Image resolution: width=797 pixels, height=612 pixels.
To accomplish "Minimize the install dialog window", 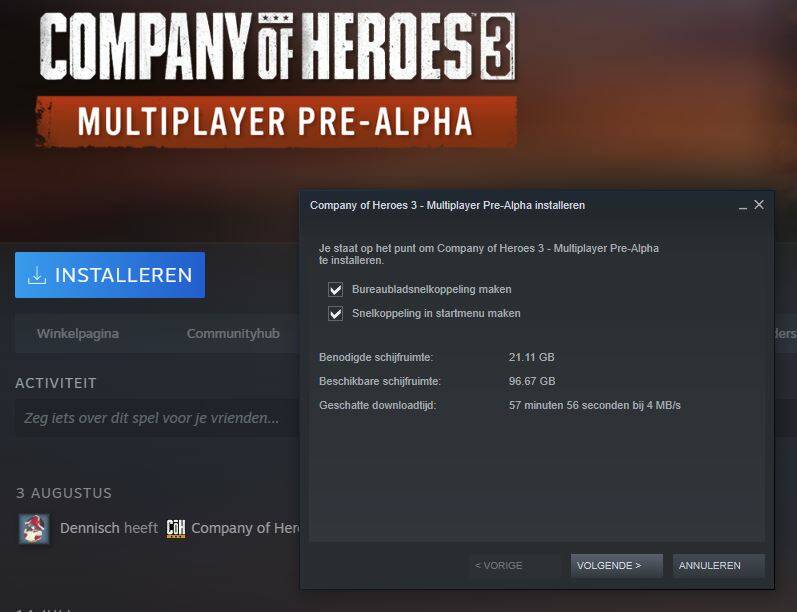I will (x=743, y=207).
